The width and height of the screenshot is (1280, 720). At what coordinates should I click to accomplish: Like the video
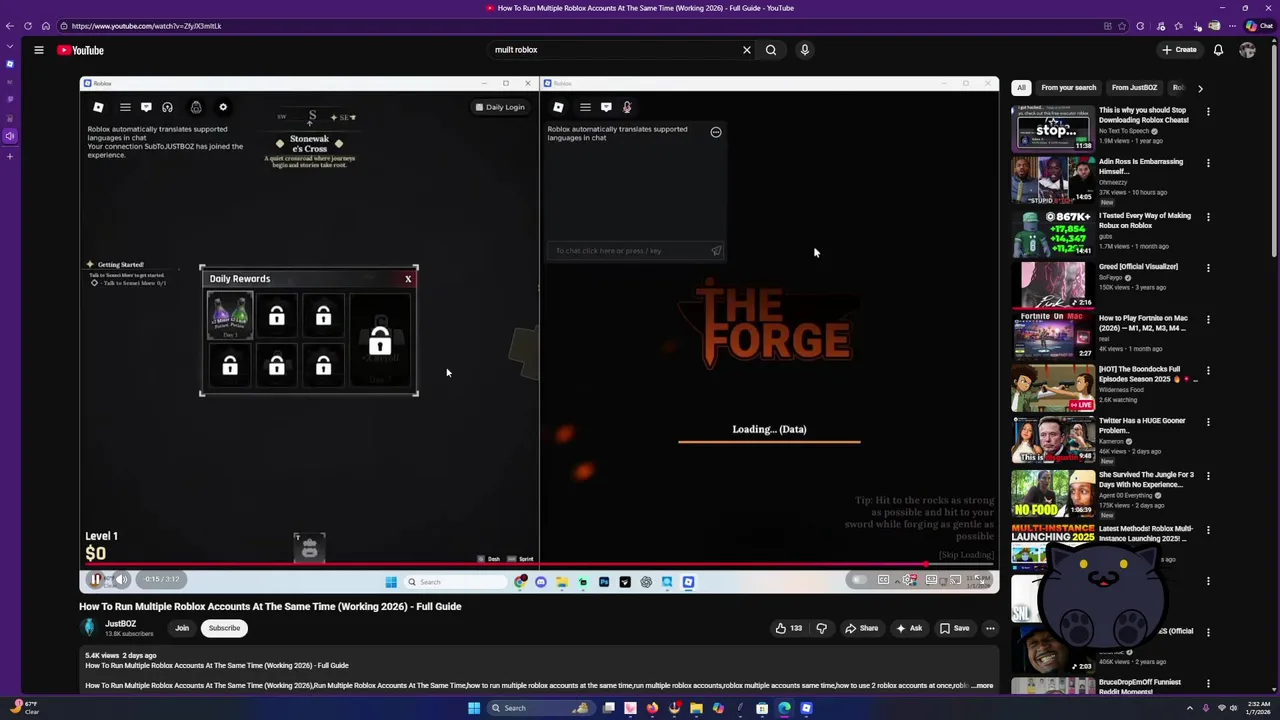tap(789, 628)
